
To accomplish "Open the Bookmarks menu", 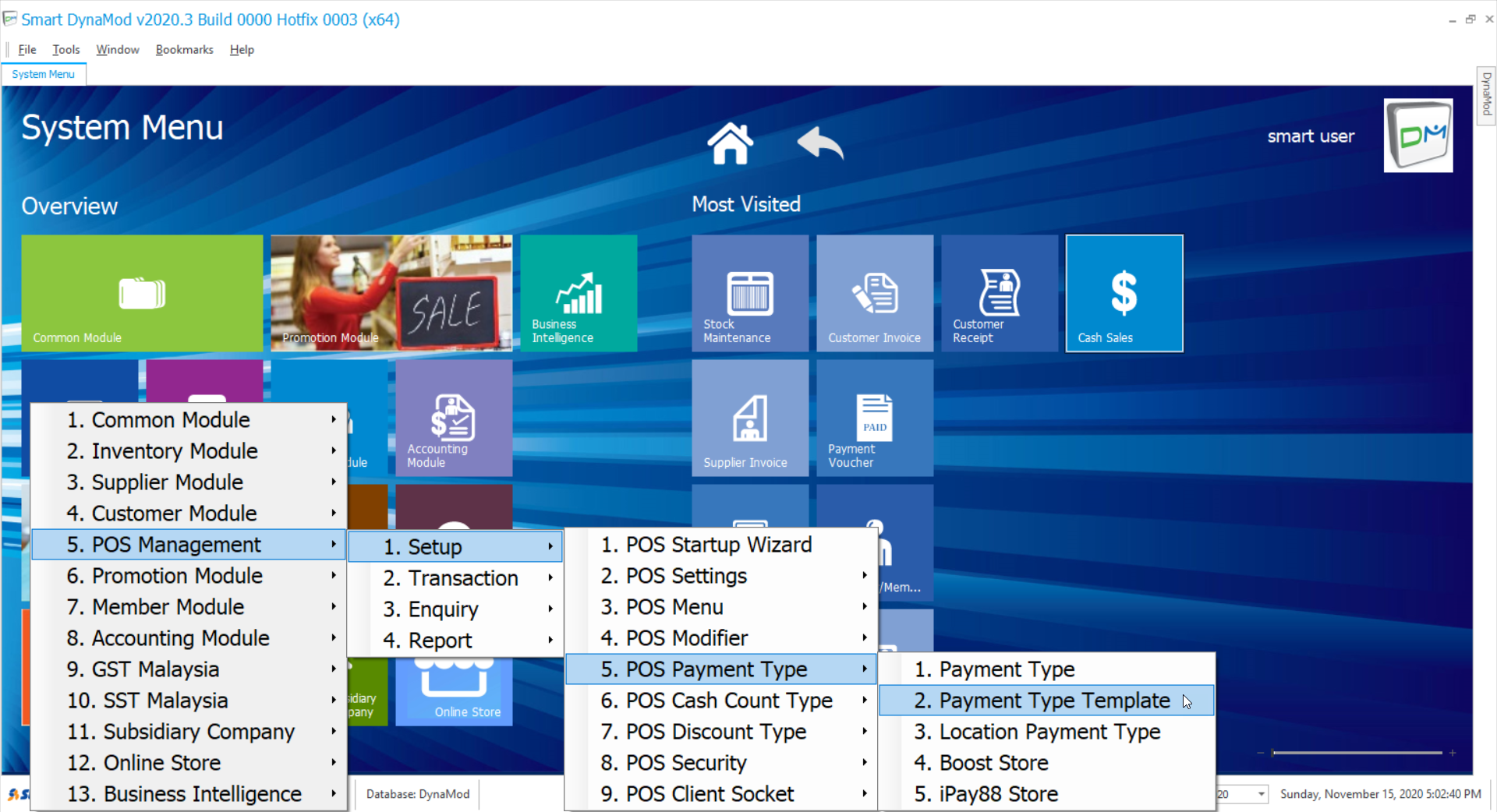I will coord(185,49).
